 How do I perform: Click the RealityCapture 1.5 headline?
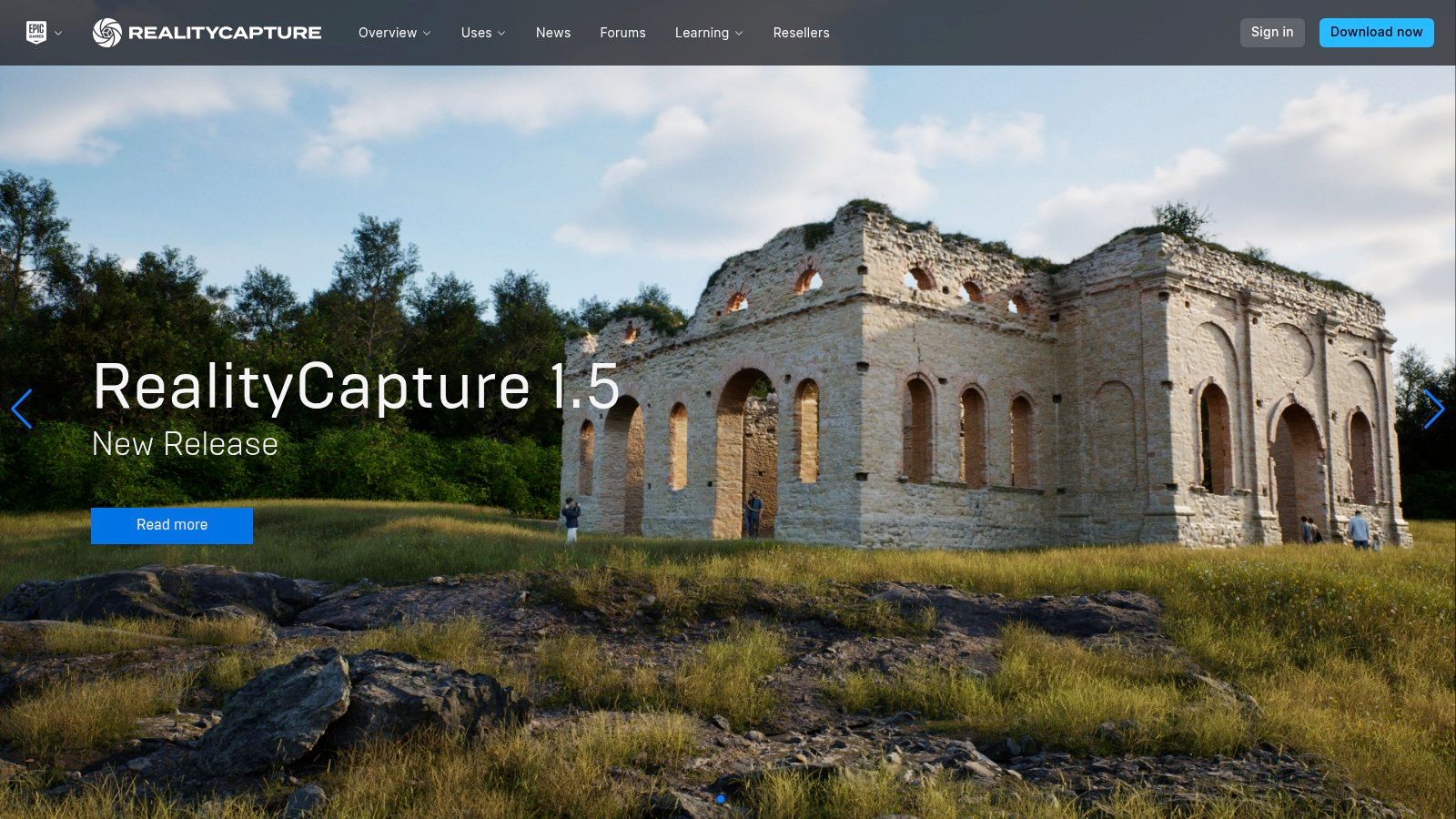click(357, 387)
